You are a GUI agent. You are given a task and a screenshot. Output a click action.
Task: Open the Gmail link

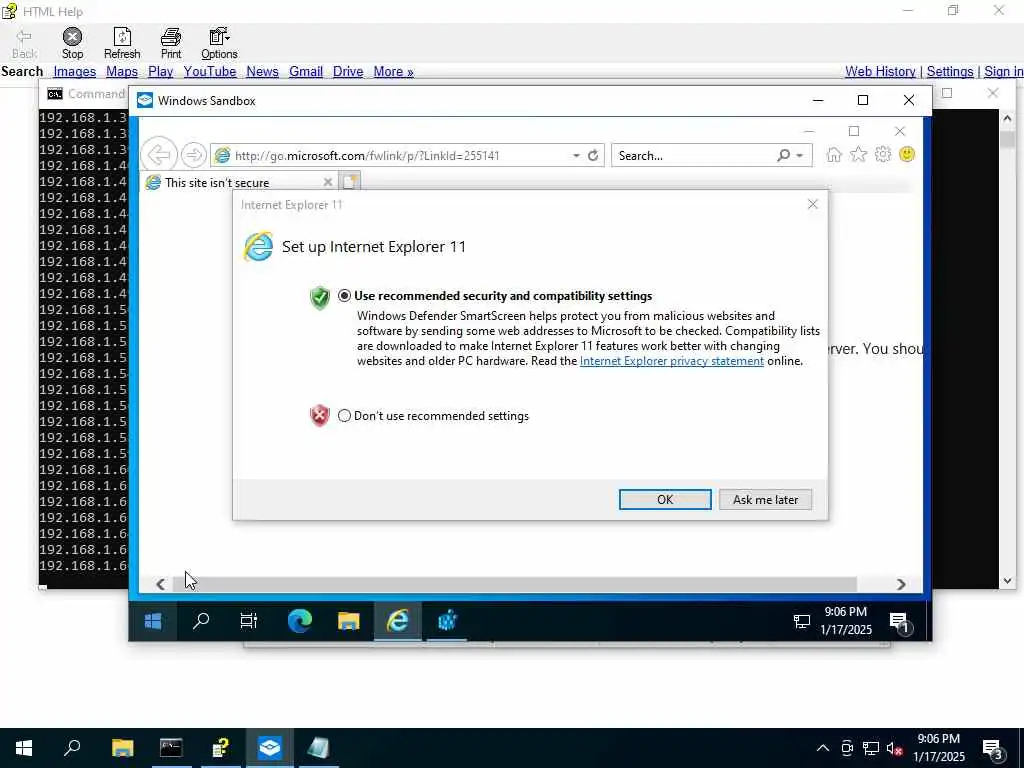(x=306, y=72)
